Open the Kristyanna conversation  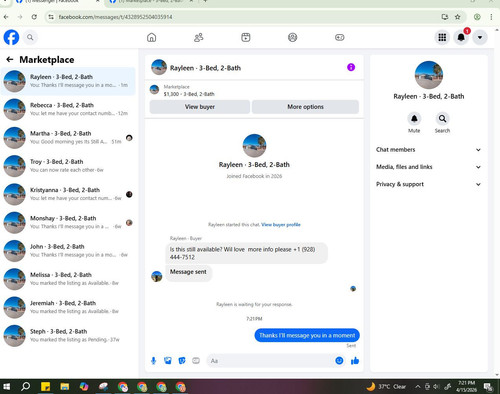68,194
